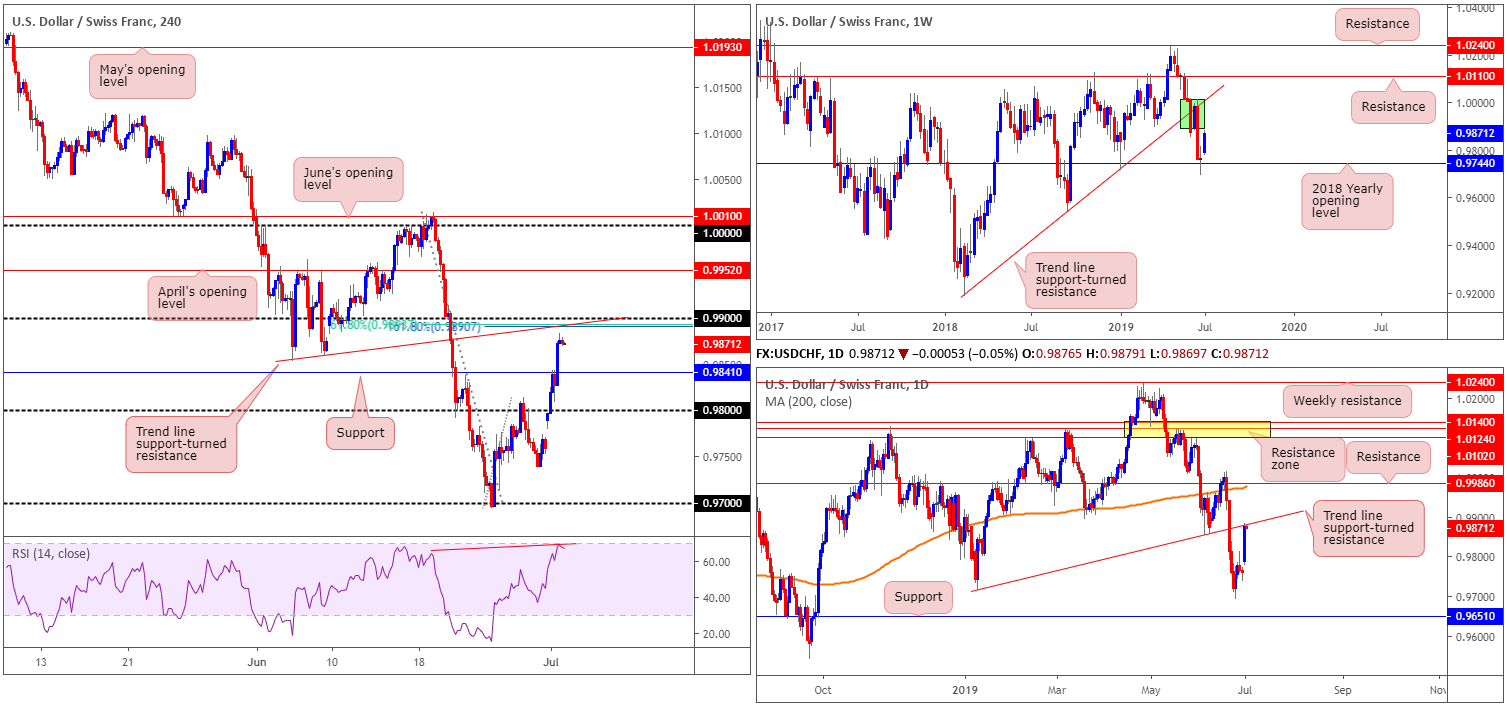Click the 'U.S. Dollar / Swiss Franc, 1W' chart title
This screenshot has height=705, width=1507.
tap(848, 20)
